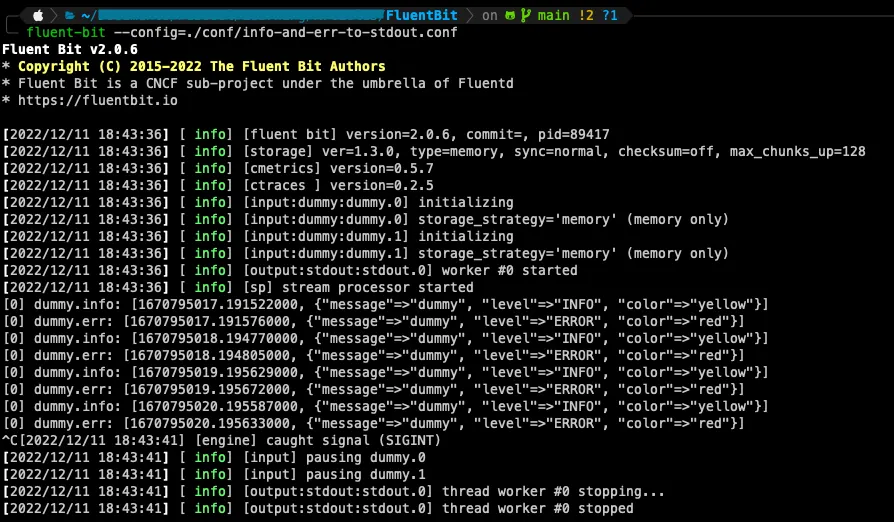Click "[sp] stream processor started" line
Viewport: 894px width, 522px height.
tap(238, 288)
